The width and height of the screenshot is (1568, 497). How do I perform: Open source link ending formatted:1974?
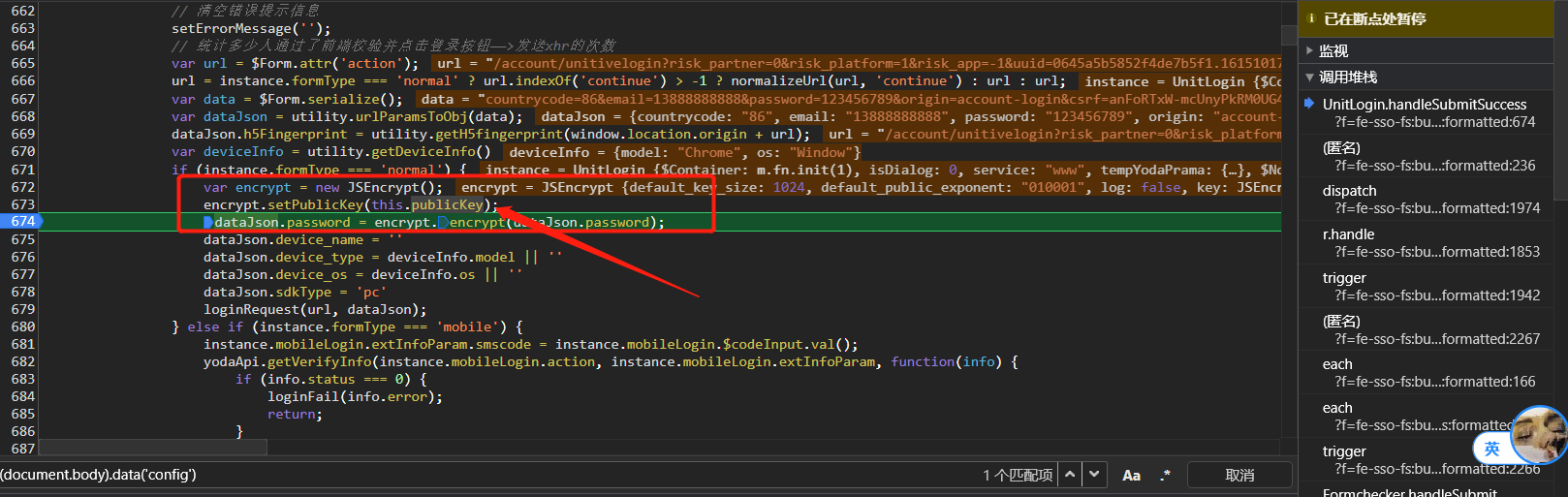pos(1437,208)
